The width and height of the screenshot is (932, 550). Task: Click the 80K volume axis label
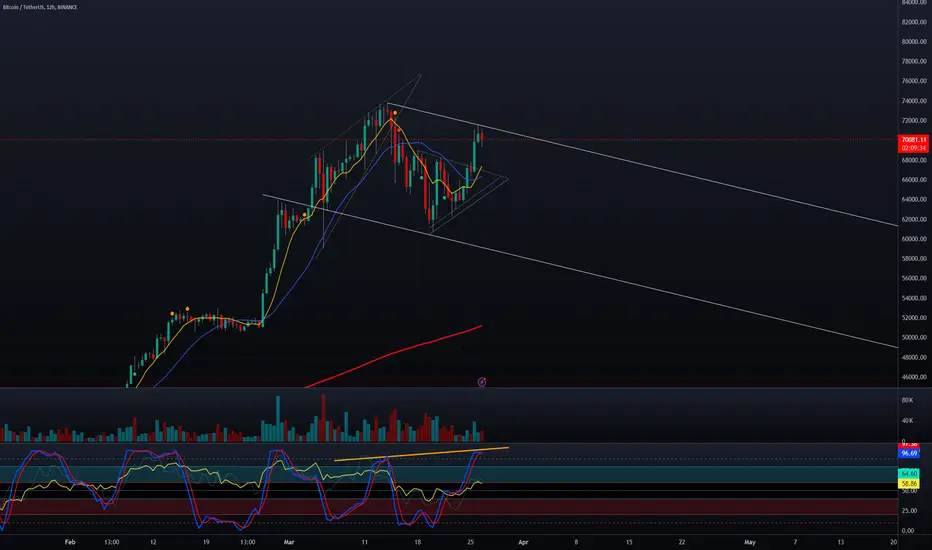click(907, 400)
